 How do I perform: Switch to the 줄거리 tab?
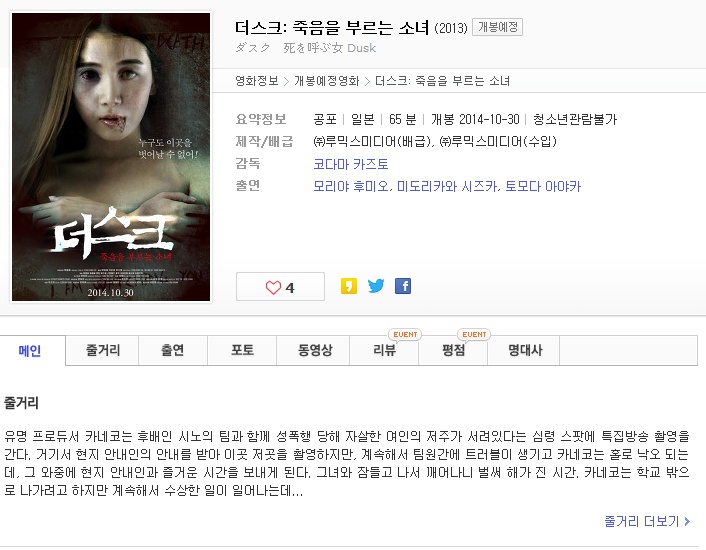click(103, 350)
